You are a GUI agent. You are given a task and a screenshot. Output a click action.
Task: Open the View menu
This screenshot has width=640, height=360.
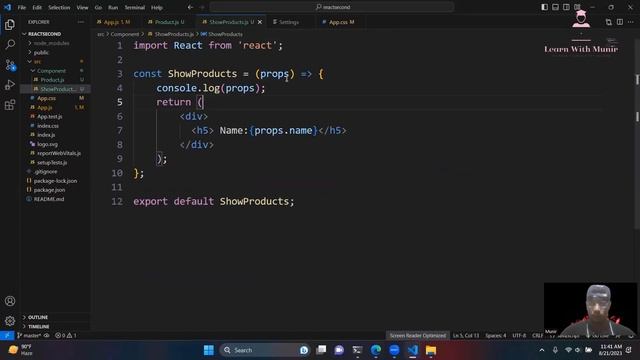click(x=82, y=7)
